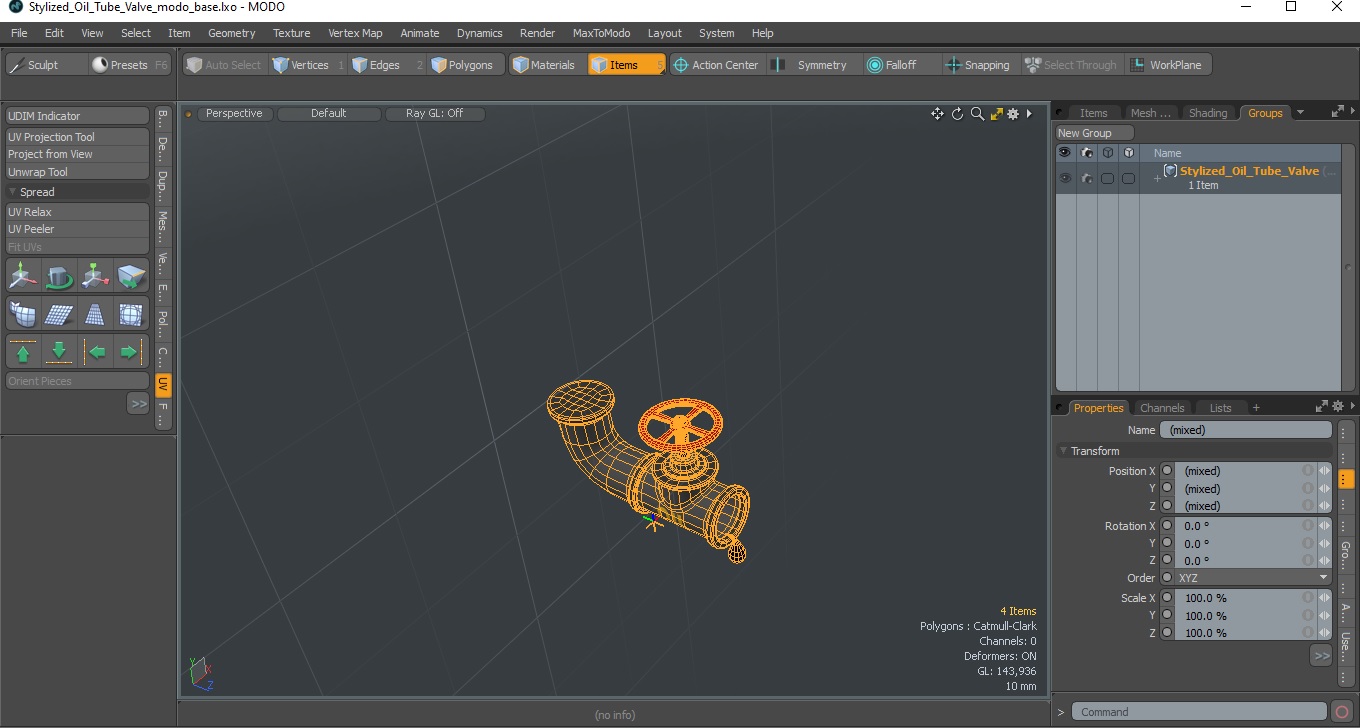Toggle the Symmetry button
The width and height of the screenshot is (1360, 728).
(x=813, y=65)
